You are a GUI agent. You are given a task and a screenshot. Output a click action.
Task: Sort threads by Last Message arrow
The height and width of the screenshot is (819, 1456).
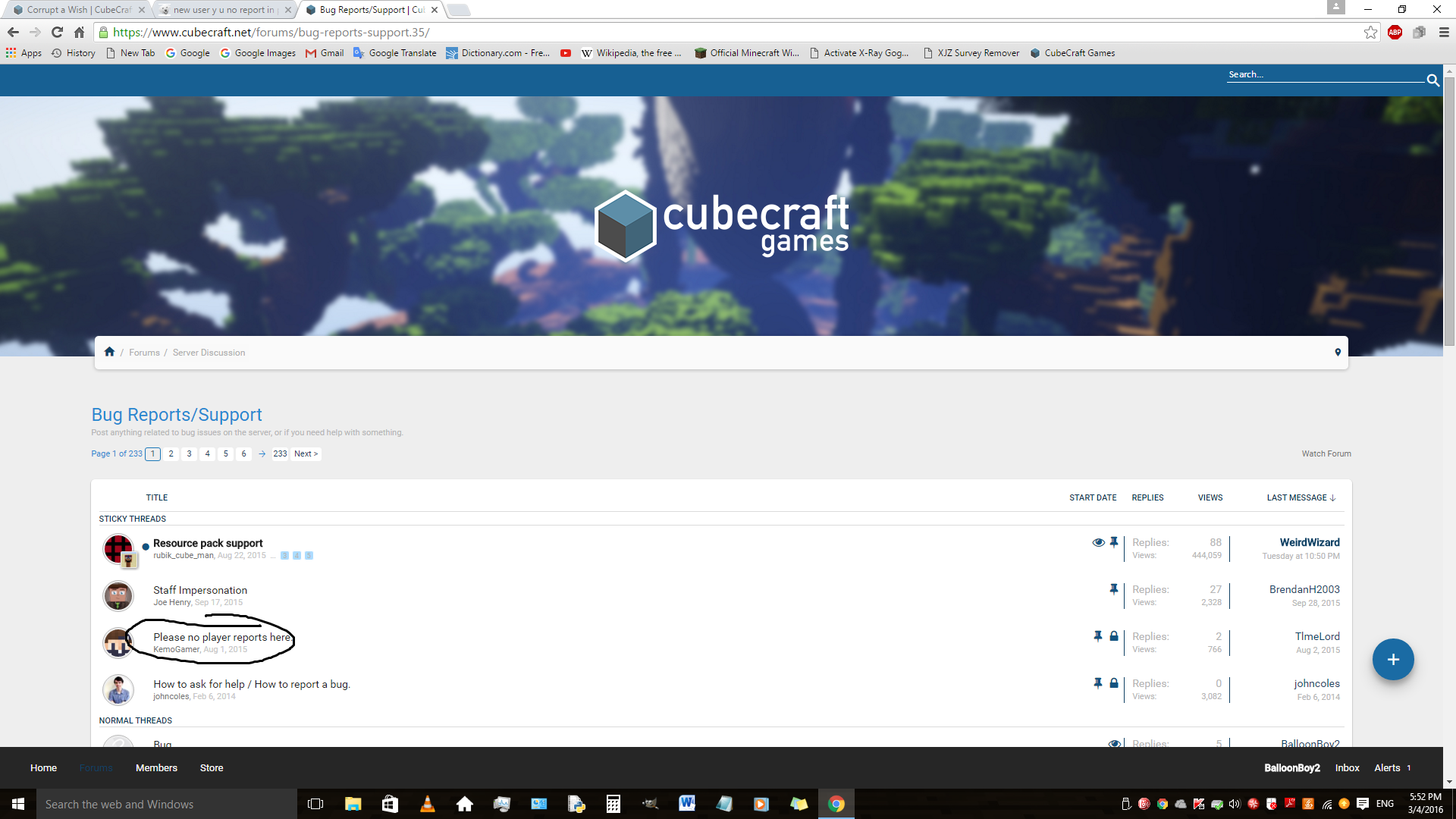tap(1332, 497)
